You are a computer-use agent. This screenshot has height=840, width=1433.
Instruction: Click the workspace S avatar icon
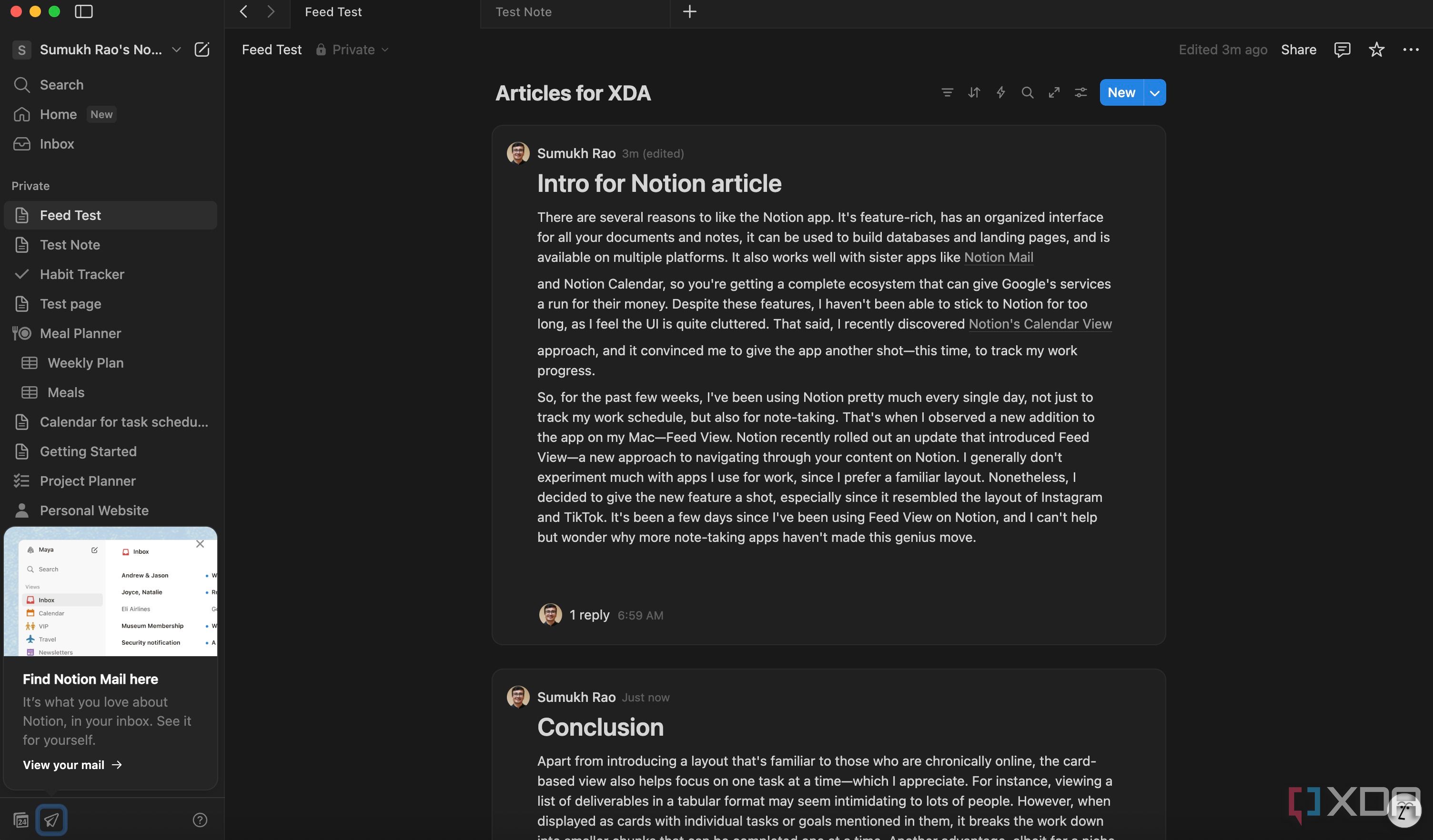[x=21, y=50]
